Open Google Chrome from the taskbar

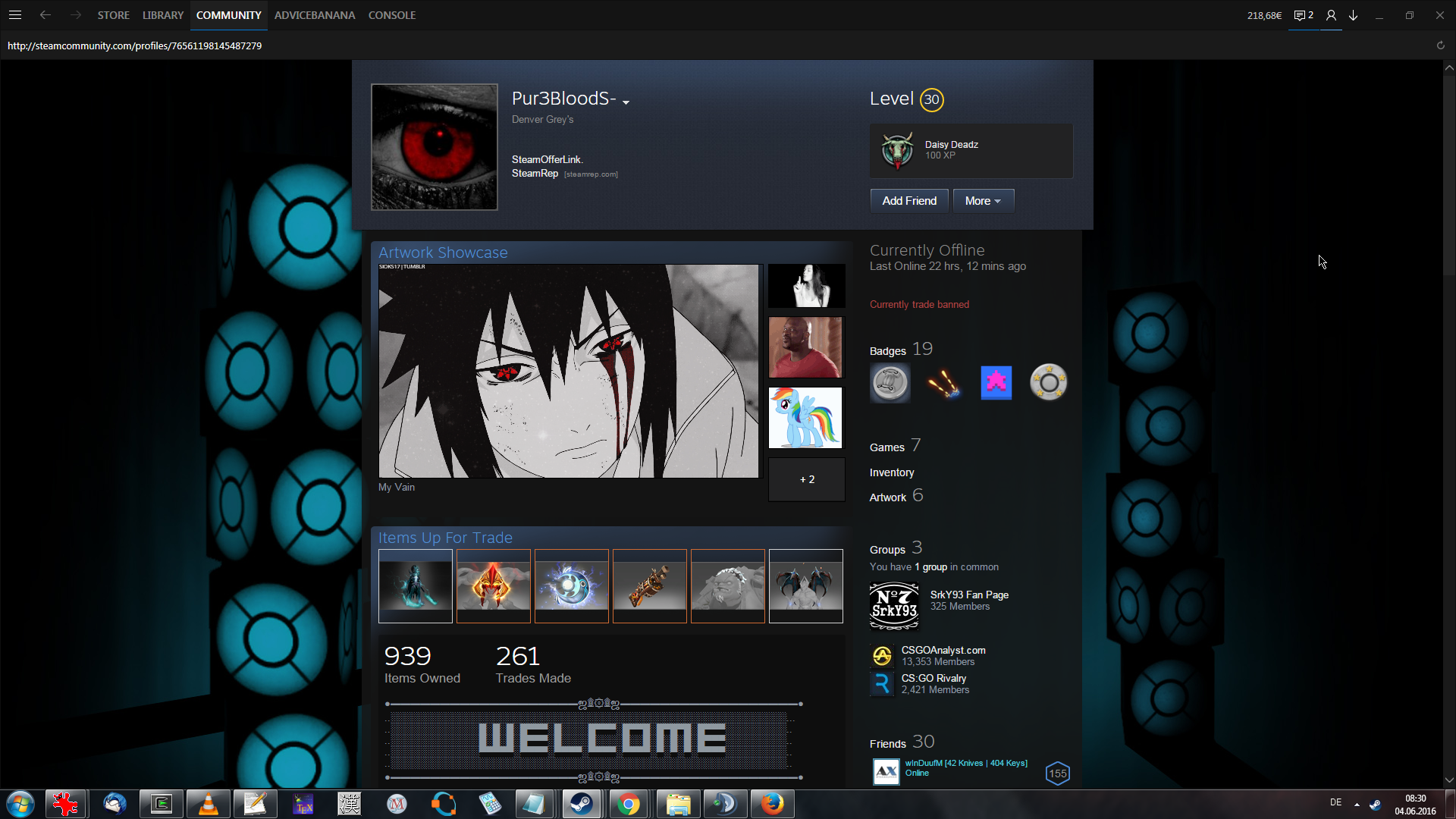628,804
